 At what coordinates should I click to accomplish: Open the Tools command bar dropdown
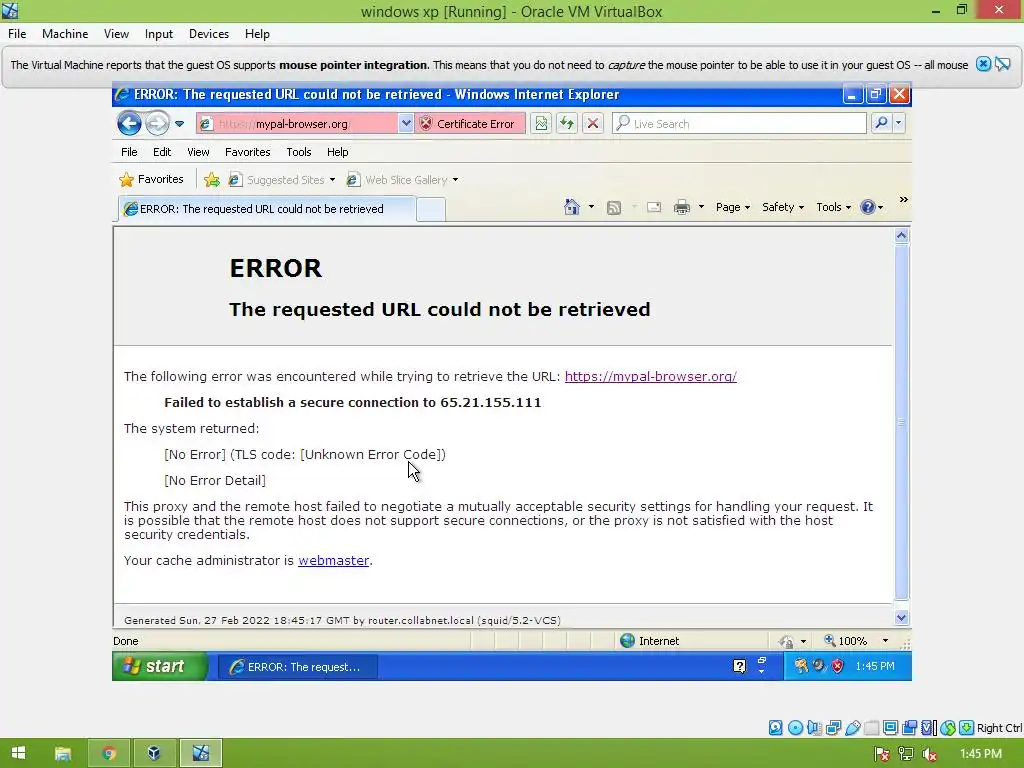[833, 207]
